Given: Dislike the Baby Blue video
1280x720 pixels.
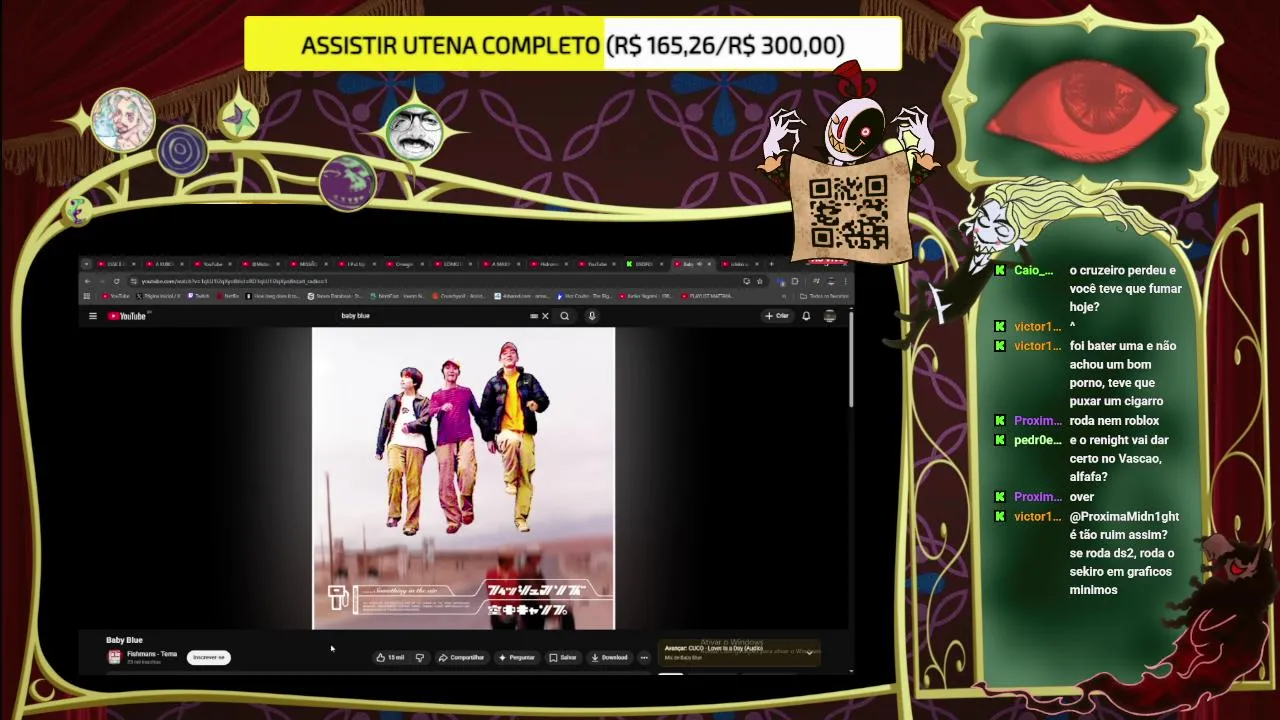Looking at the screenshot, I should 419,657.
